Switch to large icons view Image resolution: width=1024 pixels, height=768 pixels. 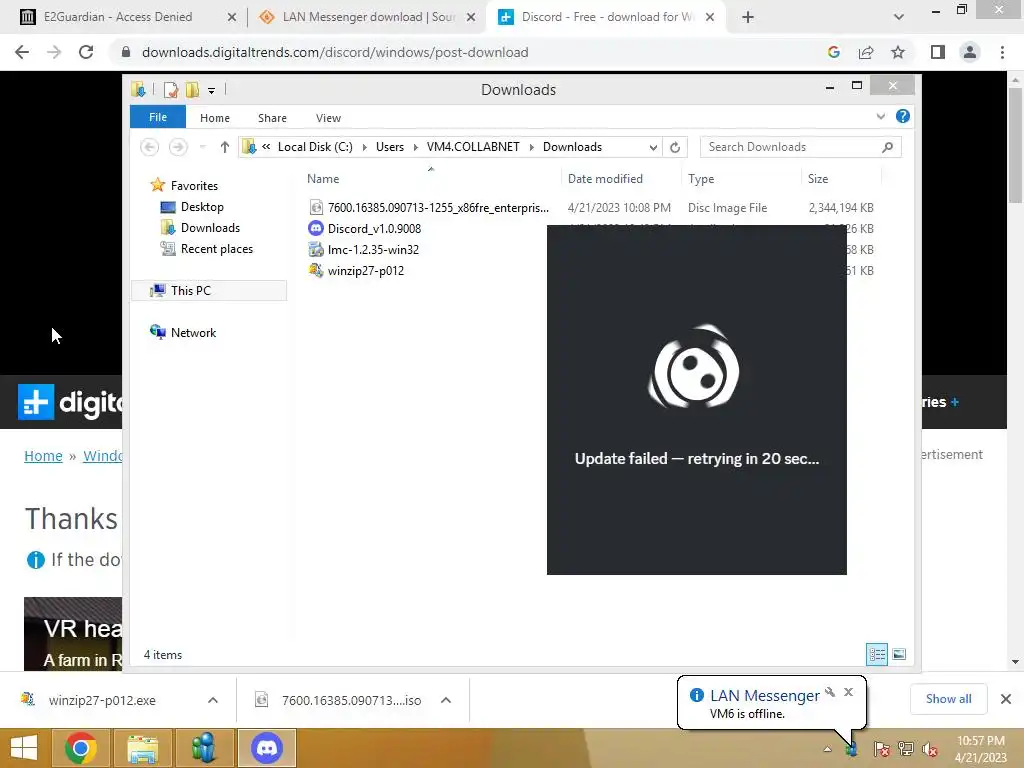899,654
